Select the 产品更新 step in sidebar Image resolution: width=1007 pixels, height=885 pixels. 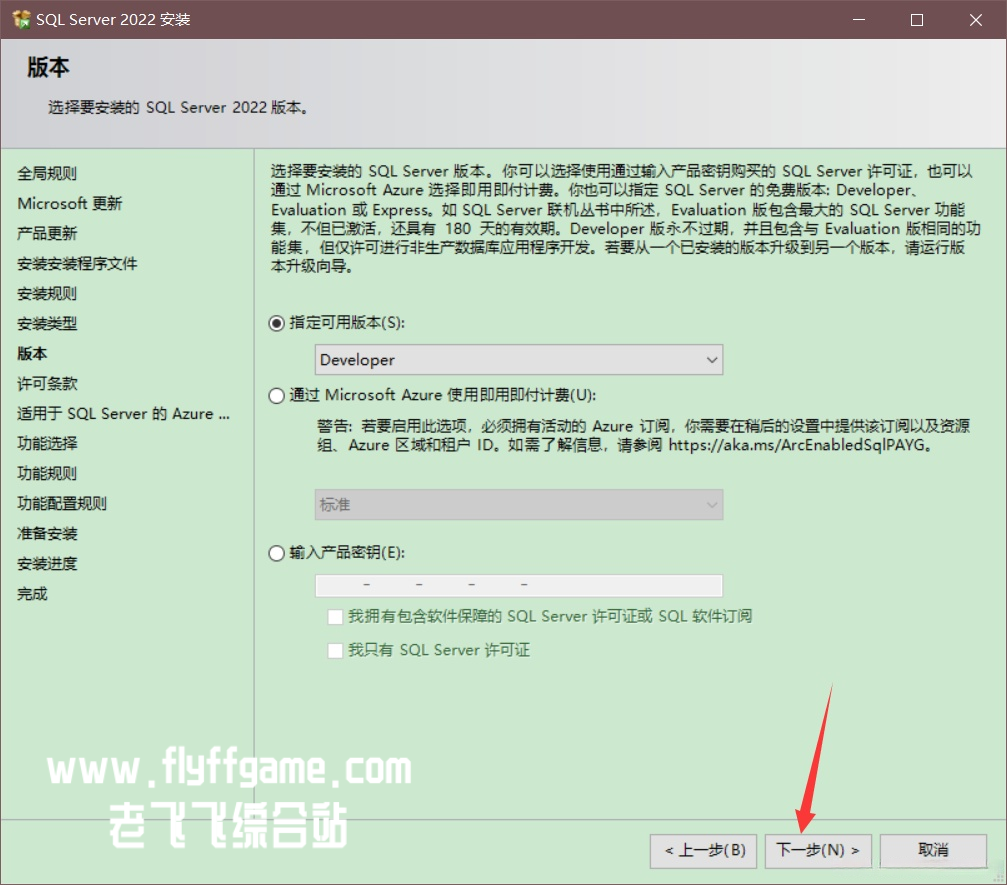coord(47,234)
